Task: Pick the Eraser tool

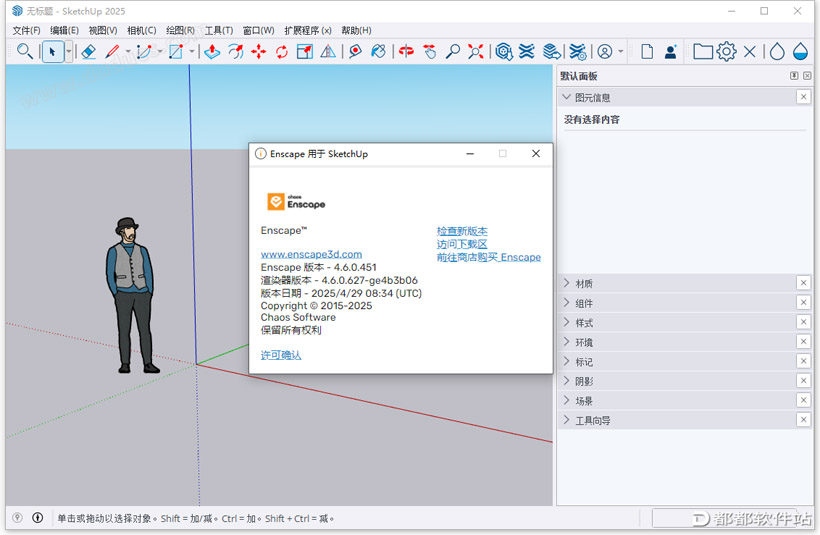Action: tap(88, 51)
